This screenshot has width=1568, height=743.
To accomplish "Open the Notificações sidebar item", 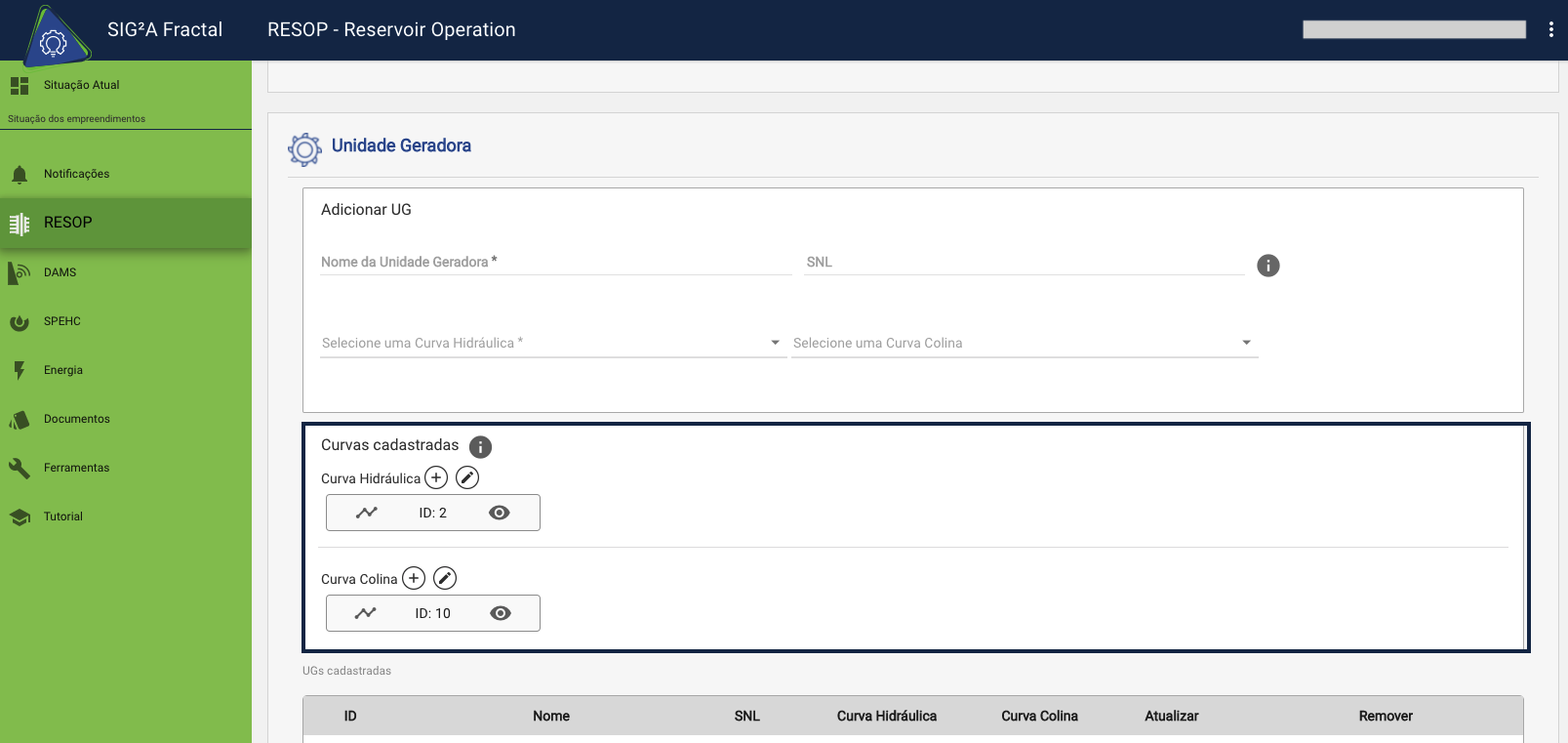I will tap(76, 174).
